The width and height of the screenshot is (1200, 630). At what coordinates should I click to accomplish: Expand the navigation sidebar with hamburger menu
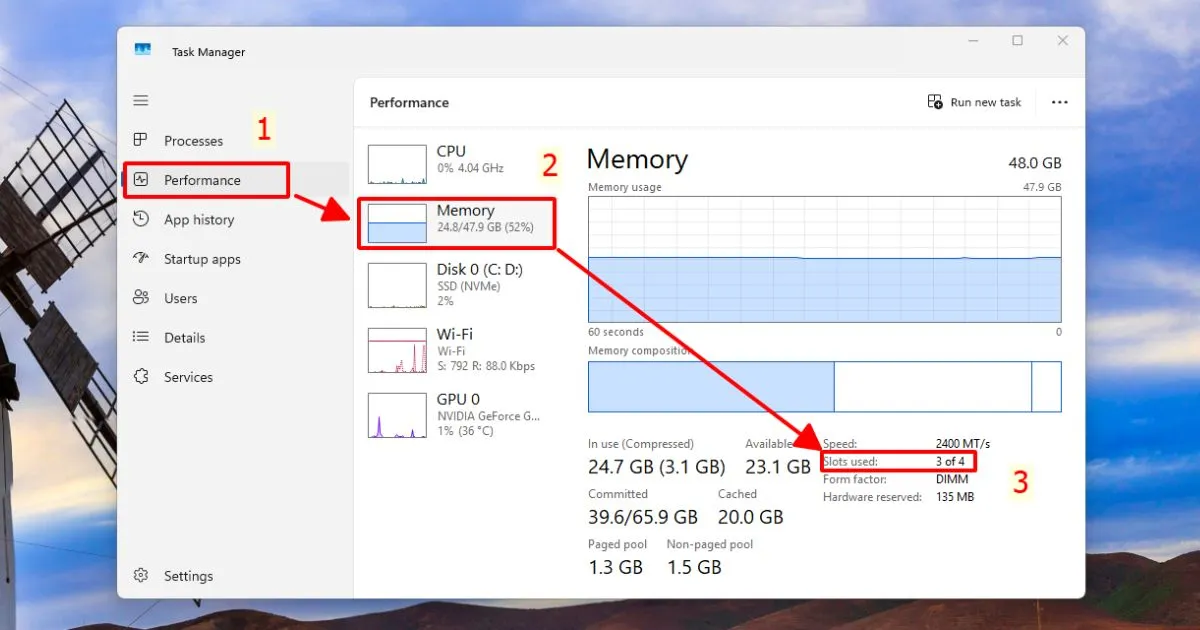tap(141, 100)
